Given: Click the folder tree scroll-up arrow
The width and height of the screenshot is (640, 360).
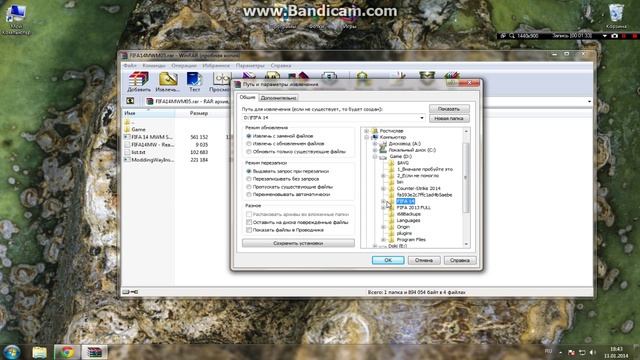Looking at the screenshot, I should click(x=466, y=131).
